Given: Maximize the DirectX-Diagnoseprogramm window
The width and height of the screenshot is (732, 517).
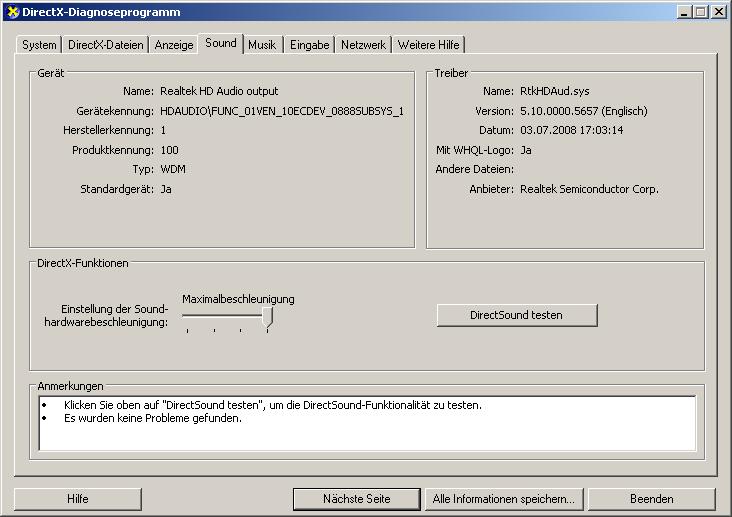Looking at the screenshot, I should (700, 12).
